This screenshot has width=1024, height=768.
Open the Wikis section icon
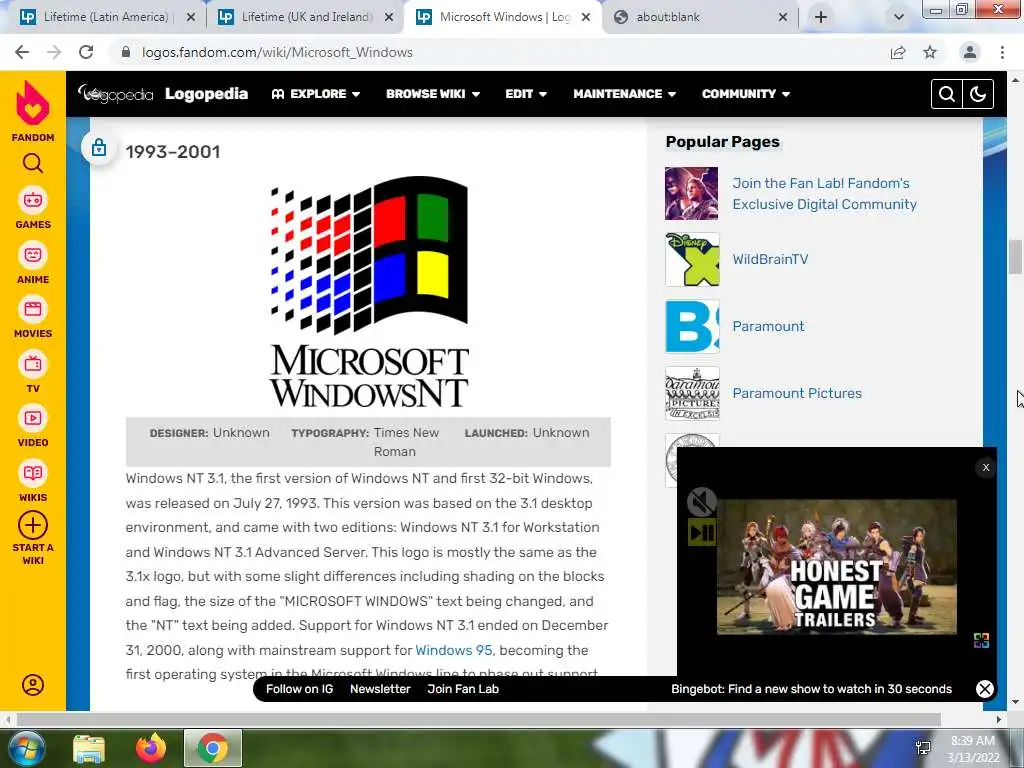point(33,473)
